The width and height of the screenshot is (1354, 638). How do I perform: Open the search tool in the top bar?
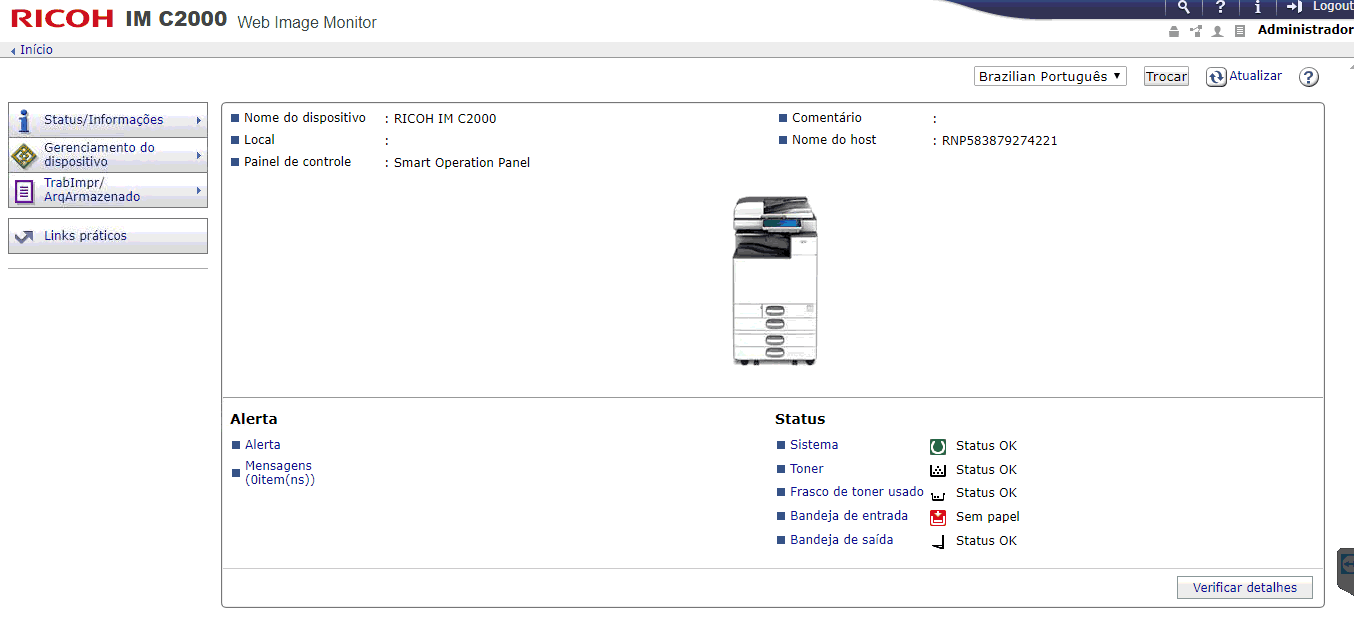[1184, 8]
